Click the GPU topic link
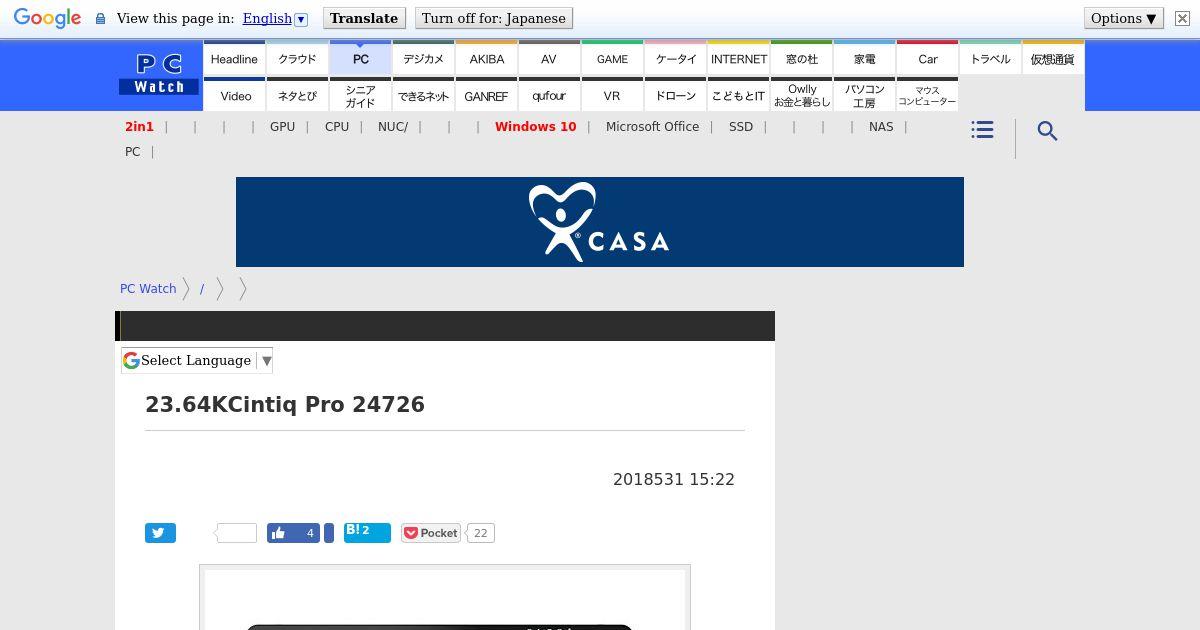The width and height of the screenshot is (1200, 630). pos(282,127)
